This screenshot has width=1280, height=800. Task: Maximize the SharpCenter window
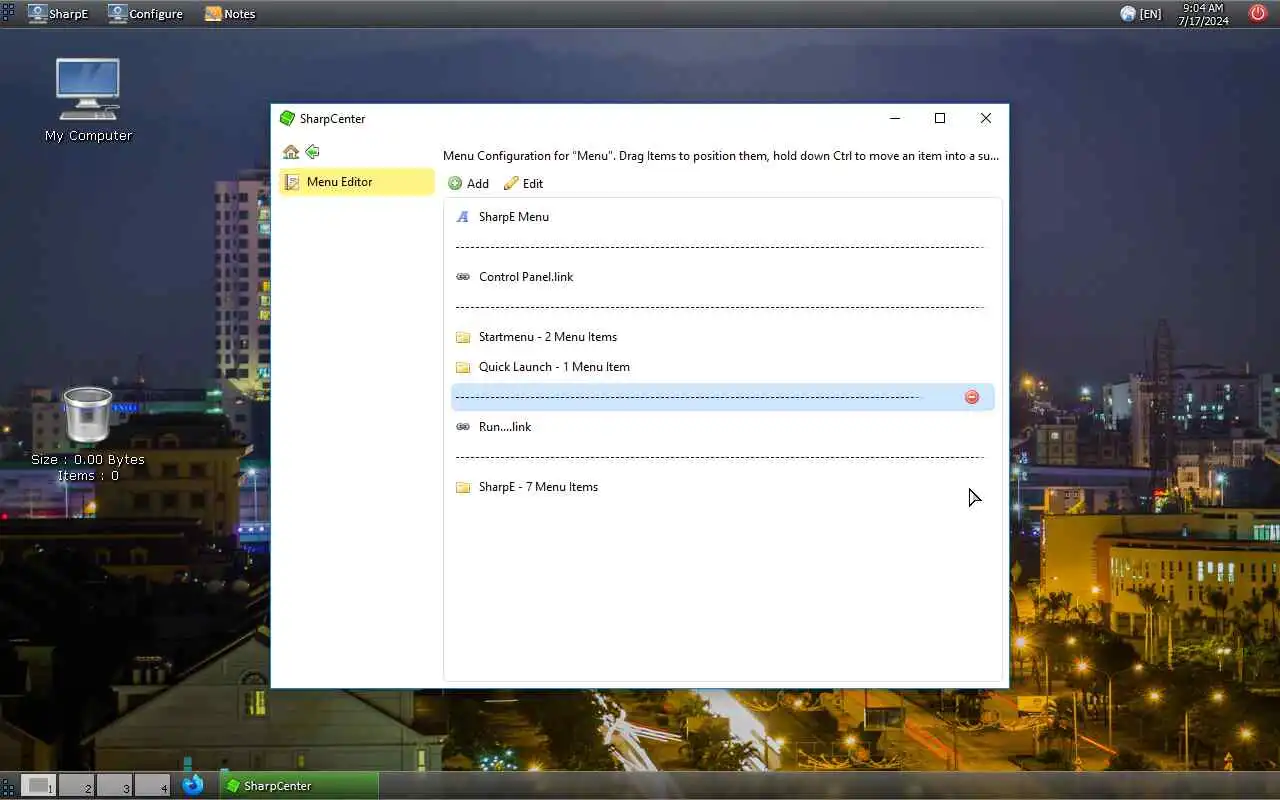click(x=940, y=118)
